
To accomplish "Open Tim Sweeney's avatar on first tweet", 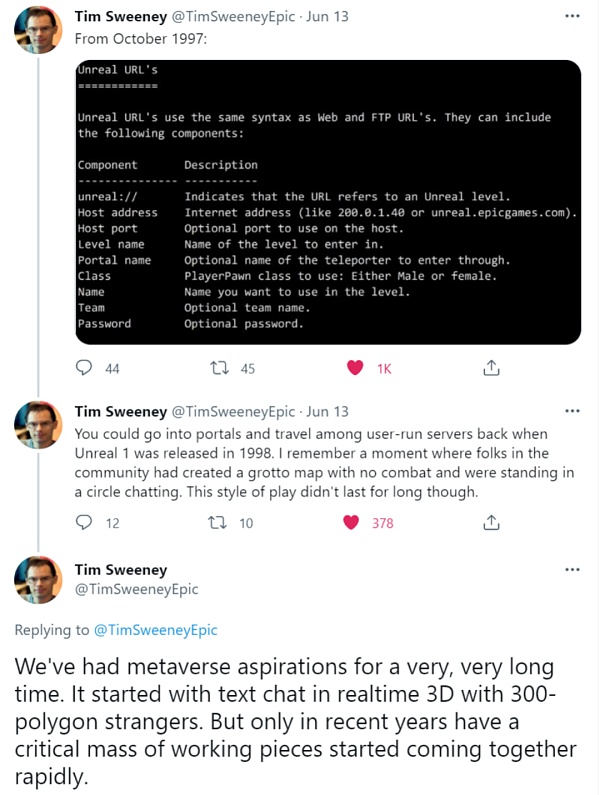I will (x=39, y=28).
